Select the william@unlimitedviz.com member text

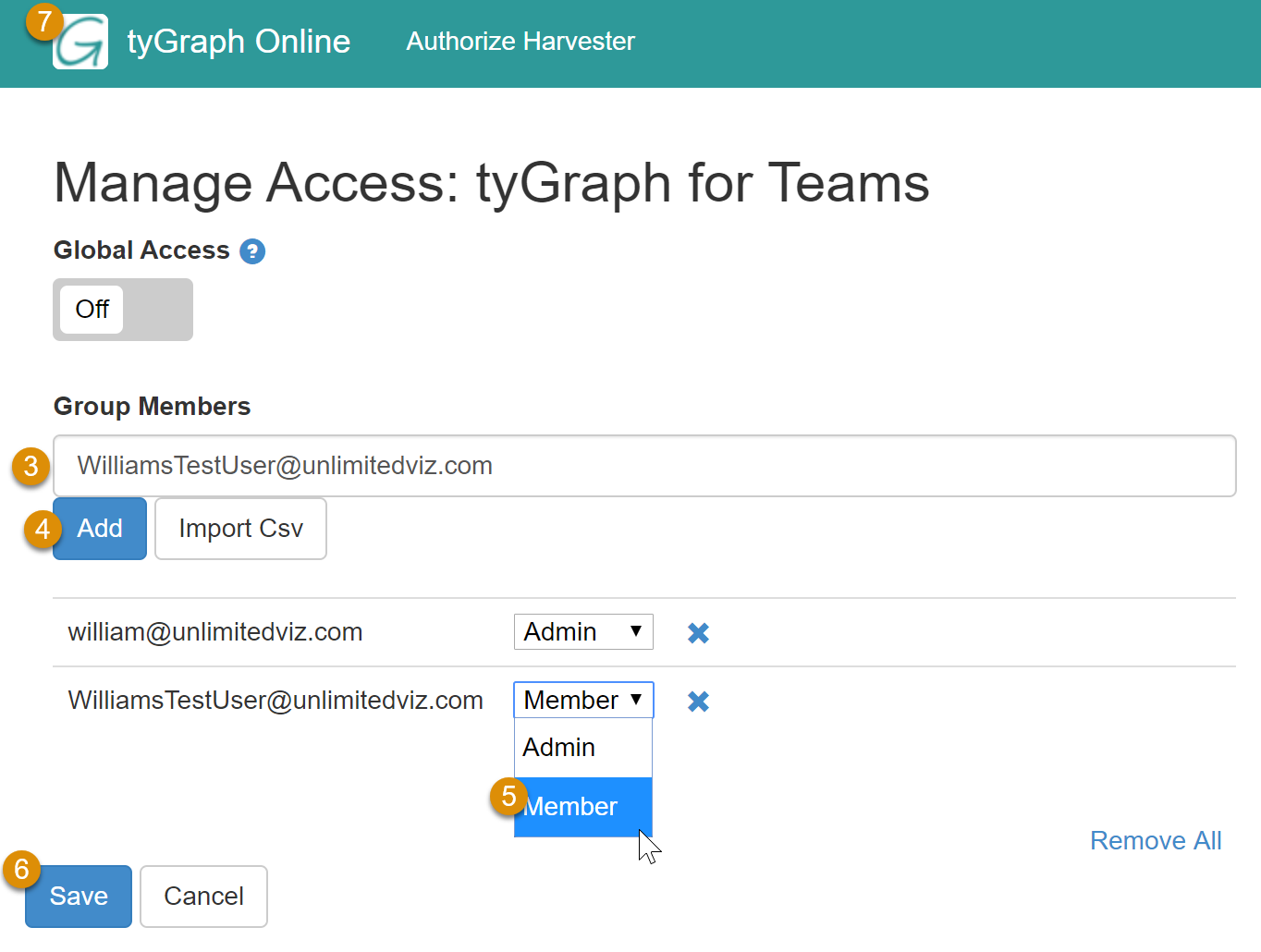(215, 632)
